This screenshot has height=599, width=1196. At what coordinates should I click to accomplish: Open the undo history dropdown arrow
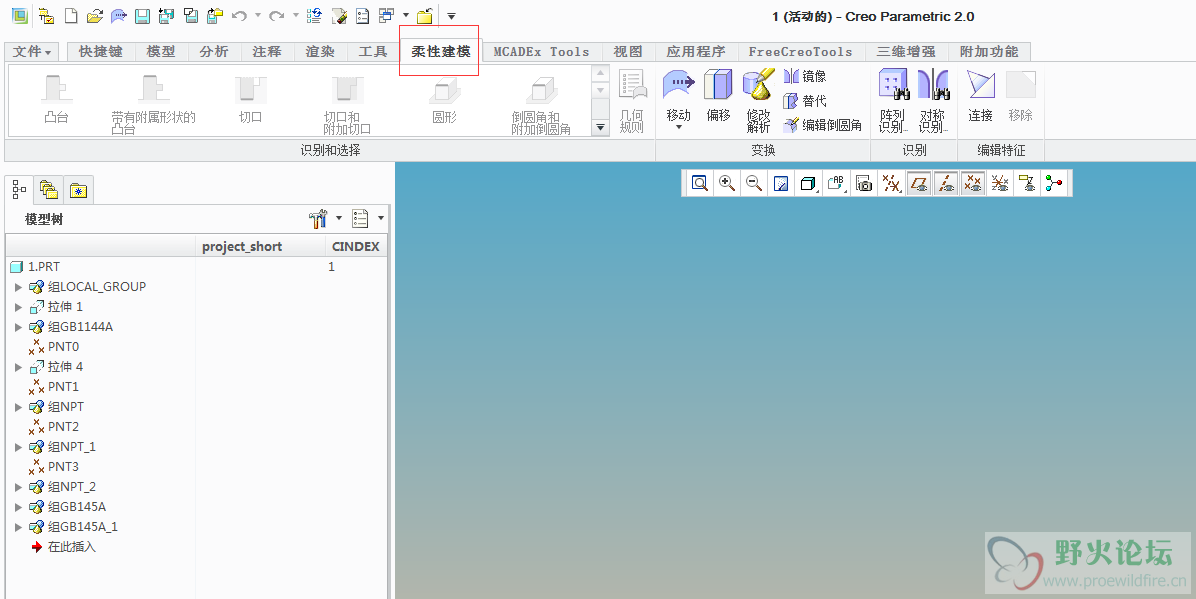[258, 16]
